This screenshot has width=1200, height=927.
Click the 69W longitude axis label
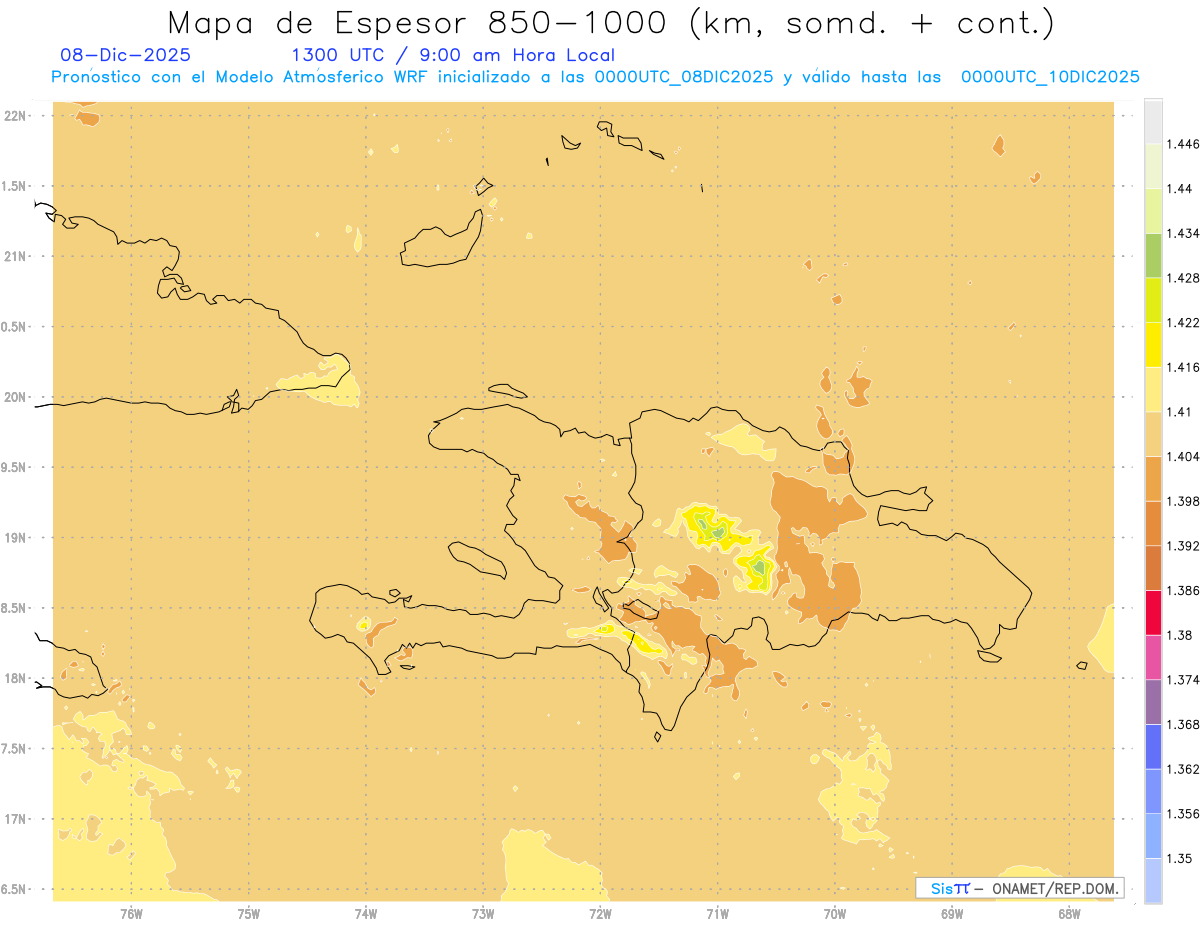point(951,914)
